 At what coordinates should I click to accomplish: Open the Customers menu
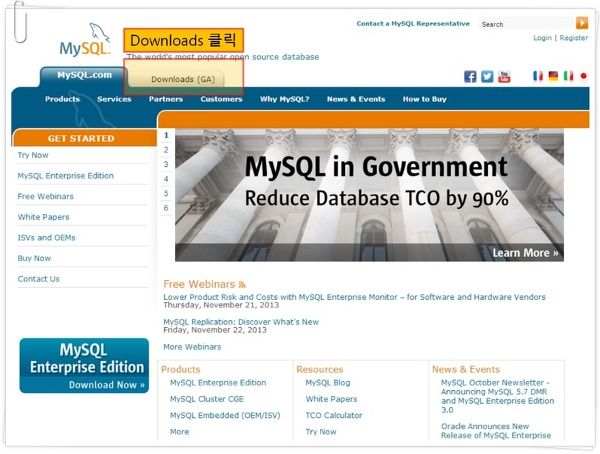pyautogui.click(x=221, y=99)
